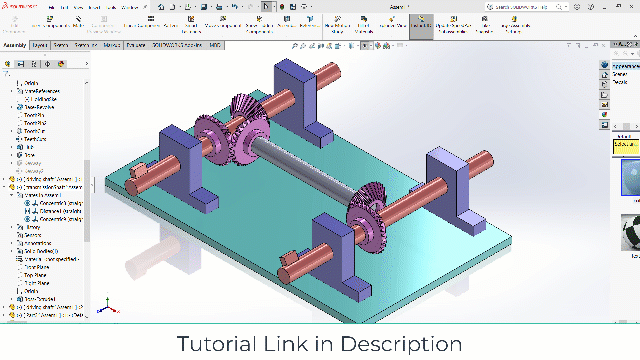Viewport: 640px width, 360px height.
Task: Click the Show Hidden Components icon
Action: pyautogui.click(x=259, y=19)
